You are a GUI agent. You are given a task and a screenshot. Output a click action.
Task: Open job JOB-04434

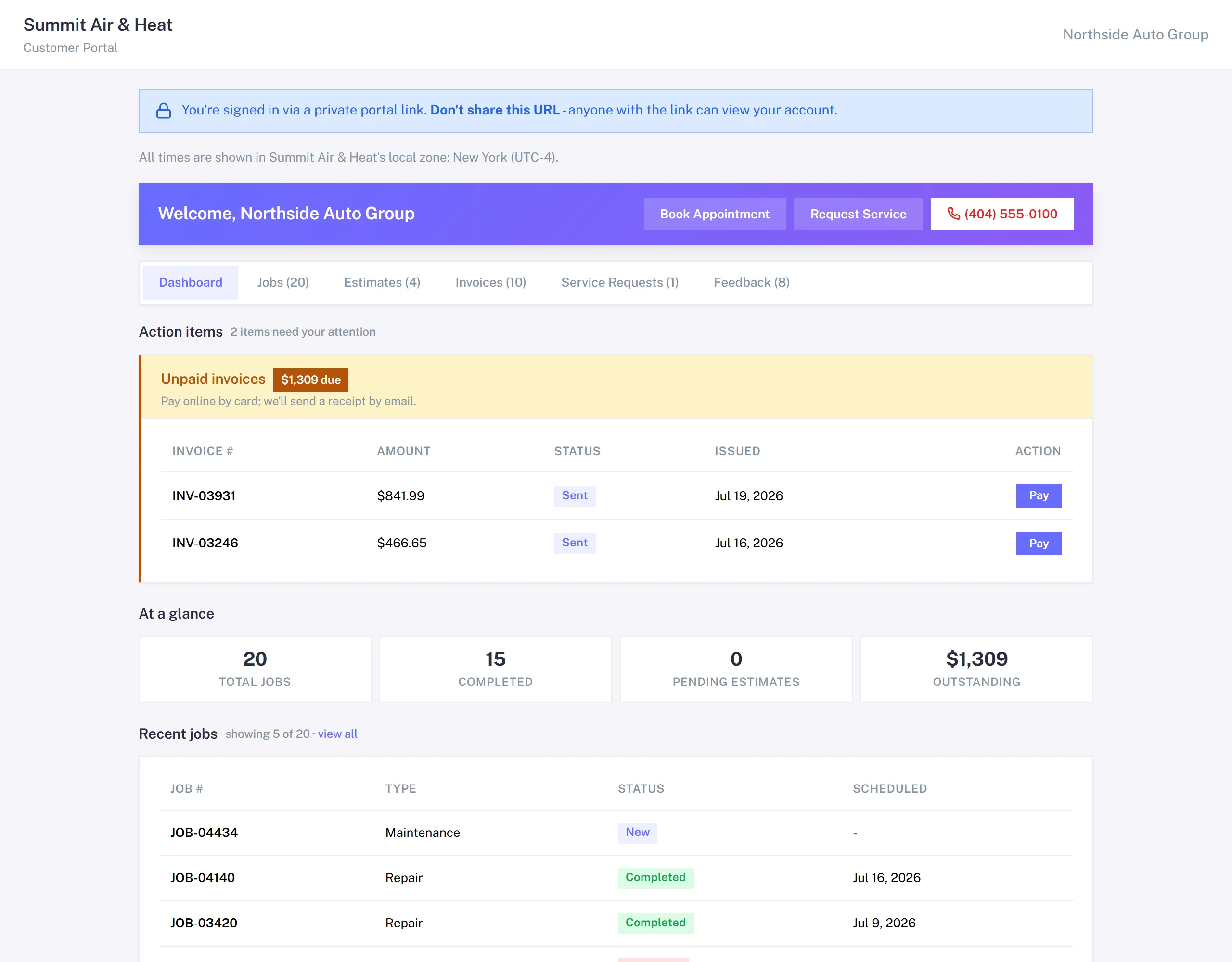[204, 832]
